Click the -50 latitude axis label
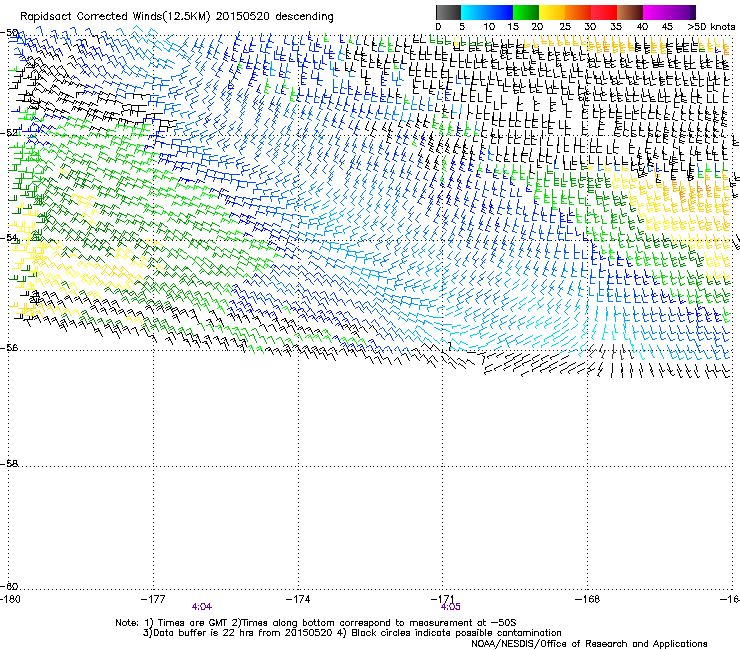This screenshot has width=740, height=650. pos(9,33)
